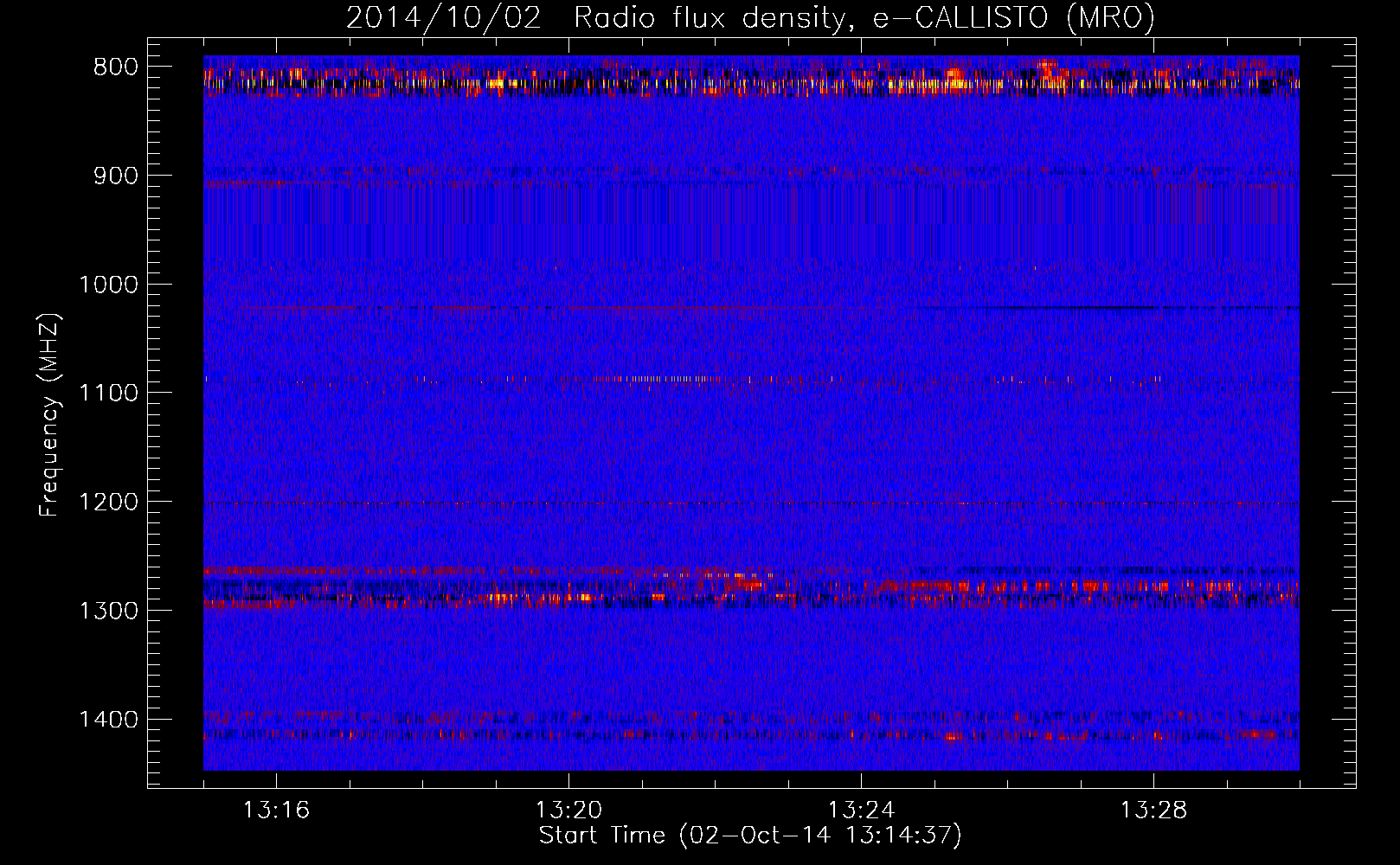
Task: Click the 13:24 time axis label
Action: (861, 811)
